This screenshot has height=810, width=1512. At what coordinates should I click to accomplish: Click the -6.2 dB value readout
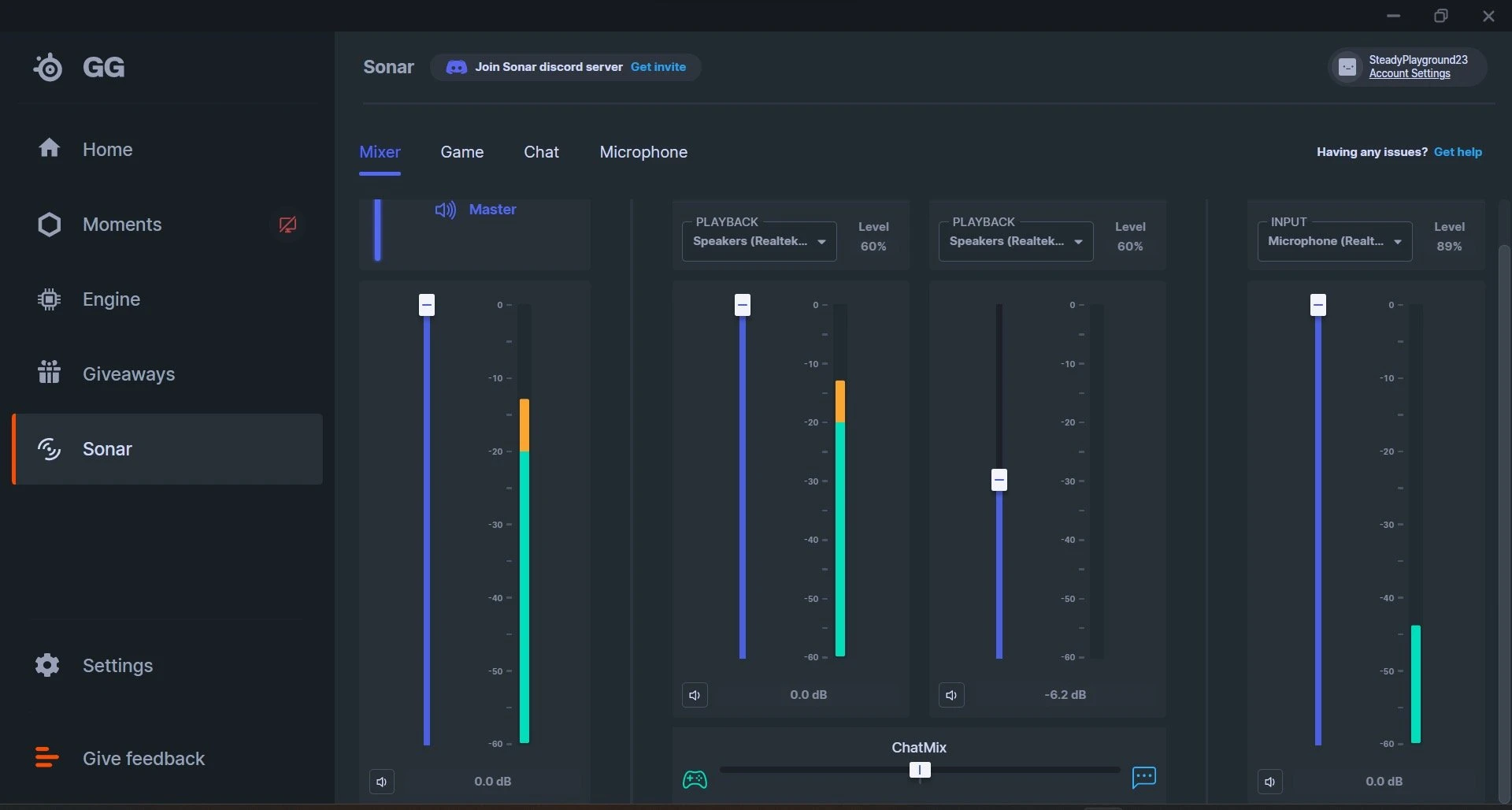click(x=1065, y=695)
